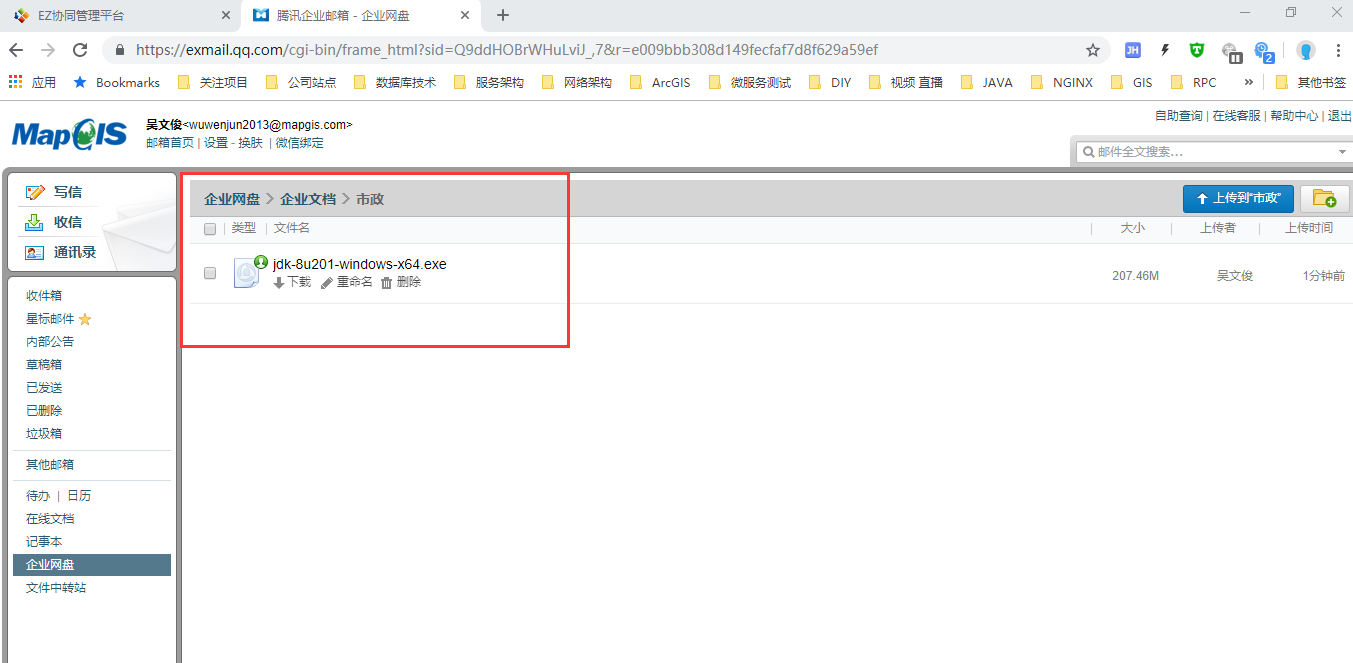Image resolution: width=1353 pixels, height=663 pixels.
Task: Check the box beside jdk-8u201-windows-x64.exe
Action: (210, 273)
